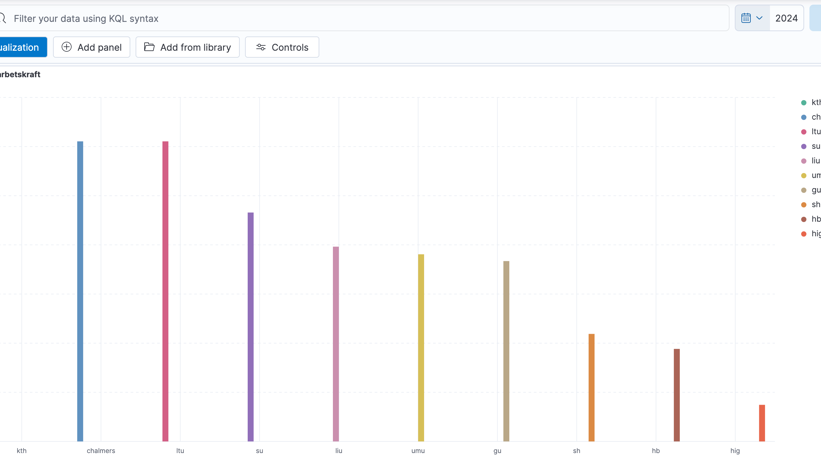Click the orange sh bar
821x462 pixels.
point(591,387)
